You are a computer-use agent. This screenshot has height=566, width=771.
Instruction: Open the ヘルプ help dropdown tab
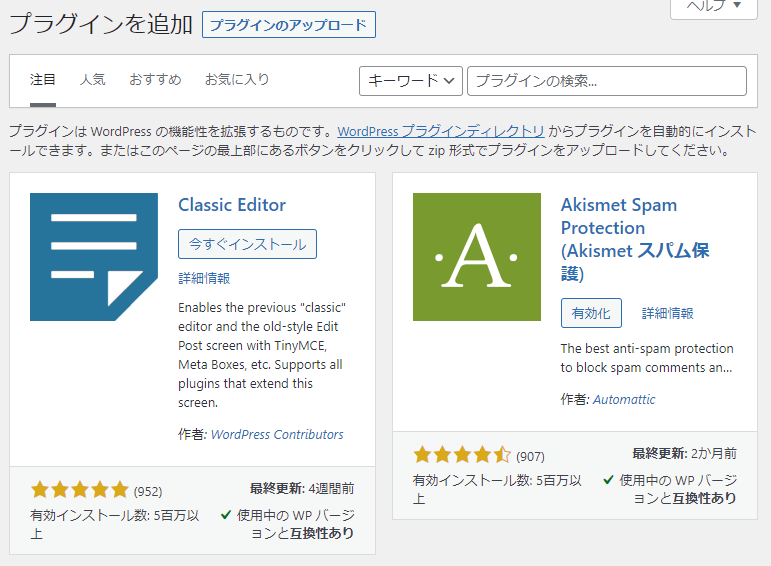point(714,7)
